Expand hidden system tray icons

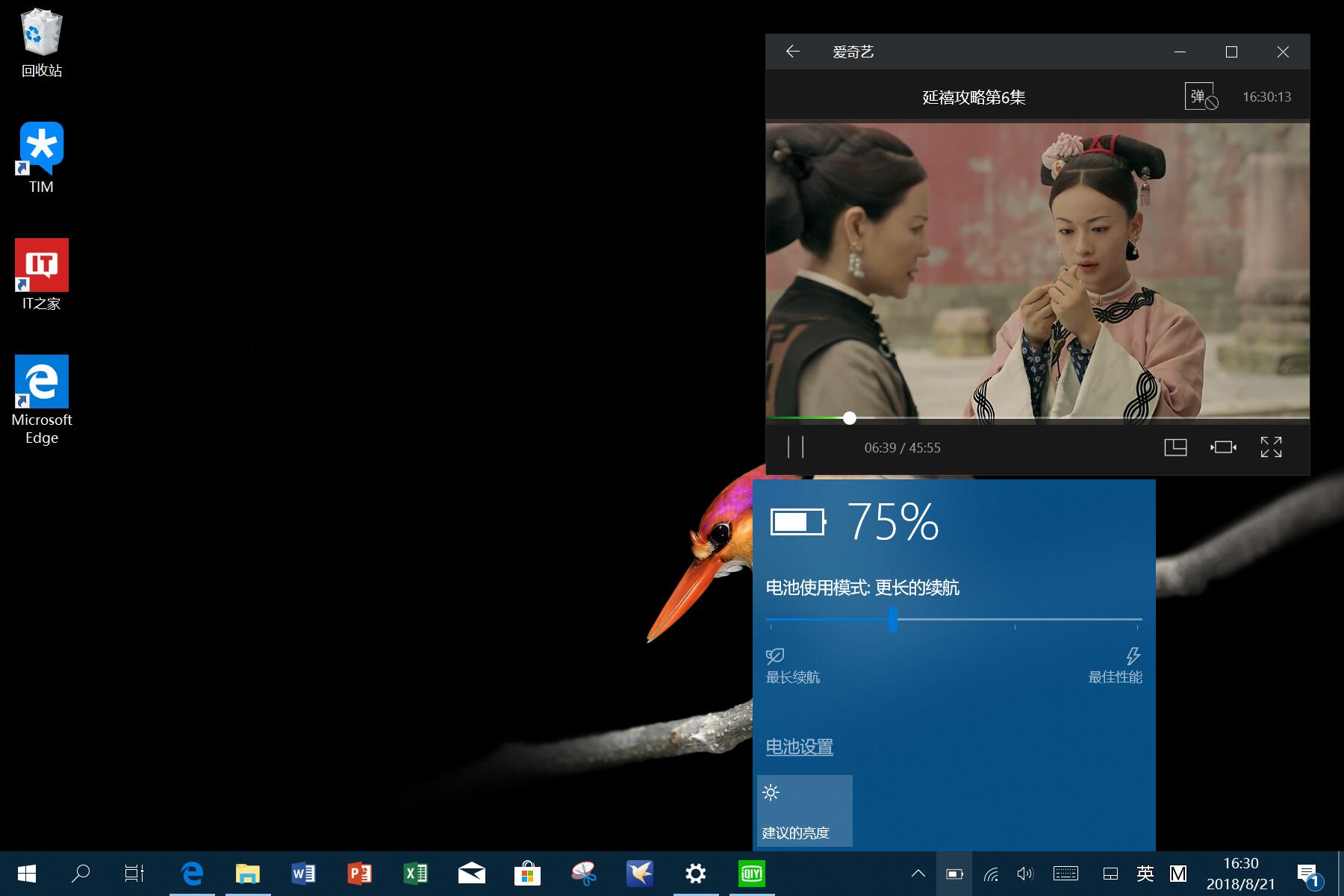[918, 874]
